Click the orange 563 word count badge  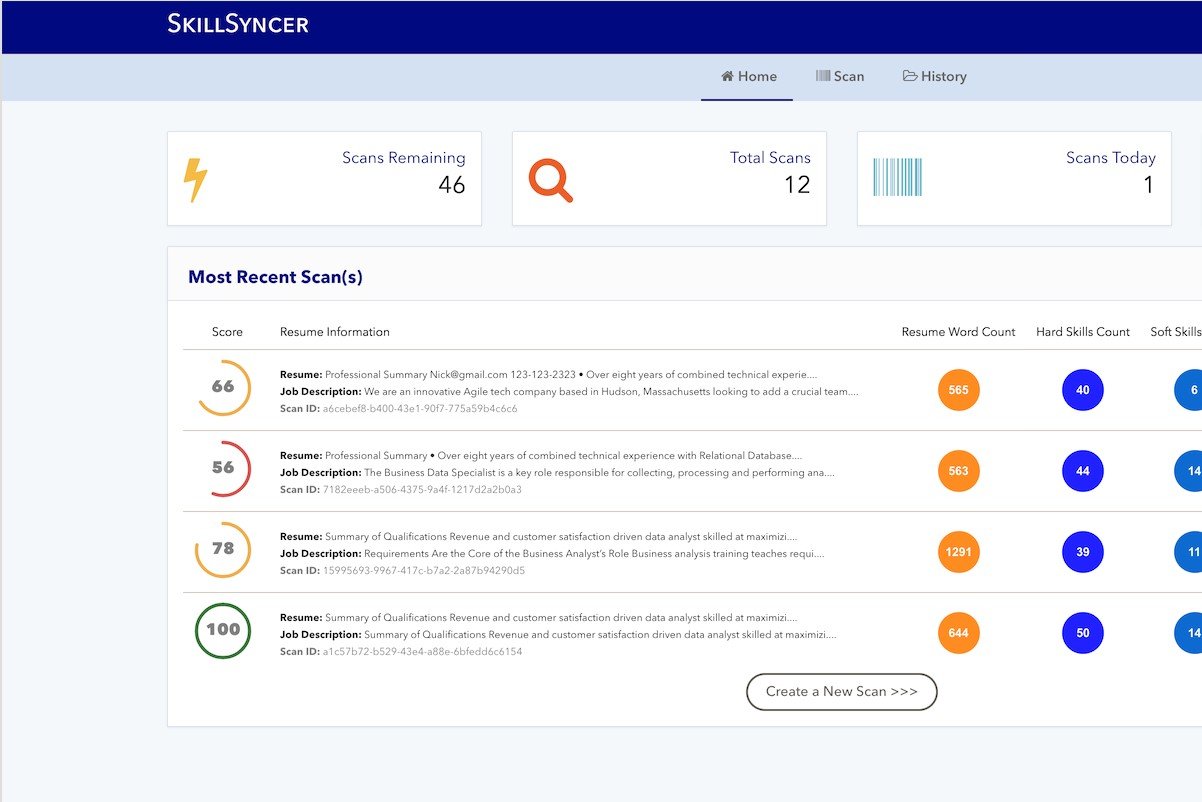click(959, 471)
